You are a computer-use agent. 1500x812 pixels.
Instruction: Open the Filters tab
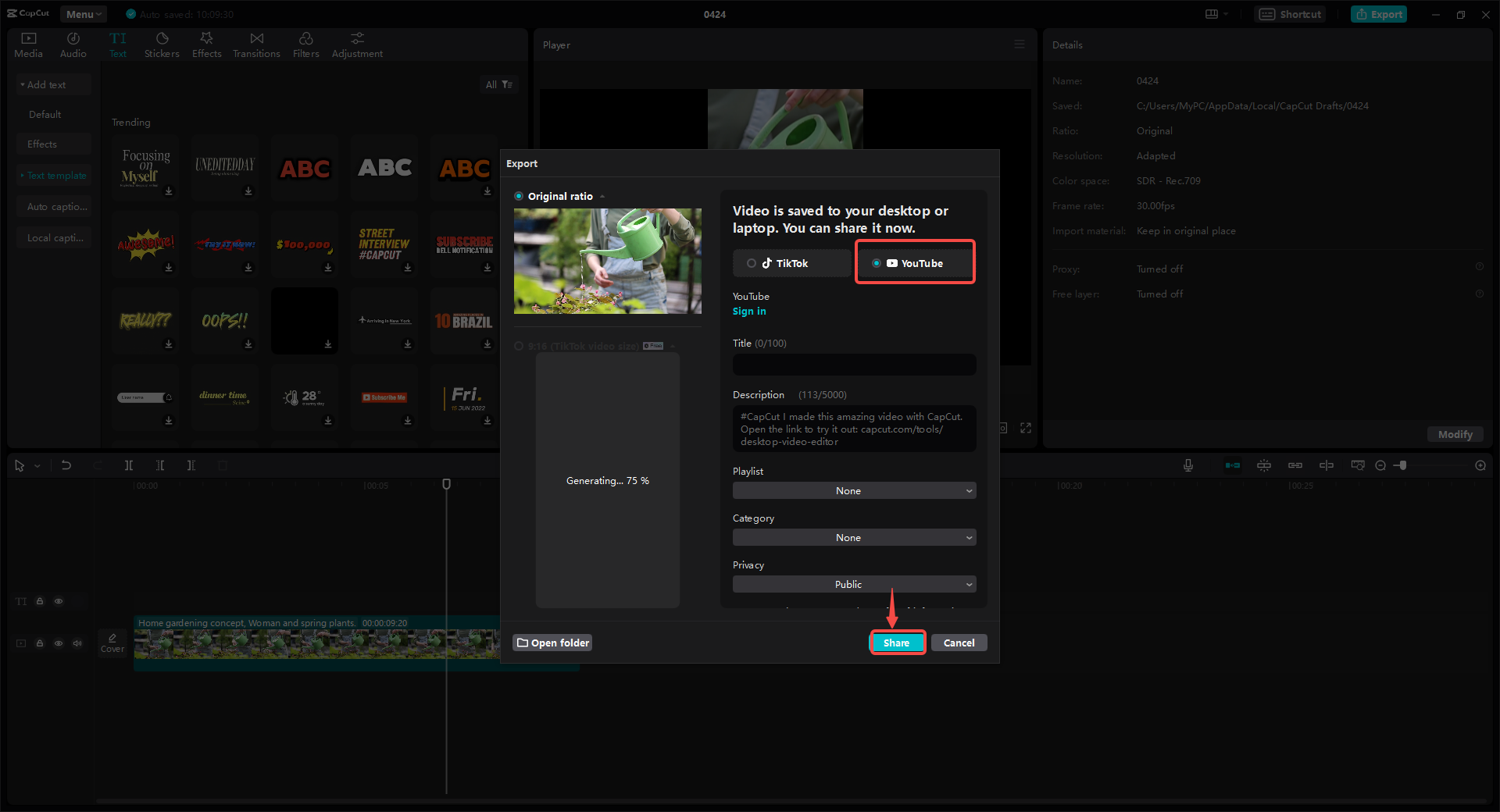pos(305,45)
